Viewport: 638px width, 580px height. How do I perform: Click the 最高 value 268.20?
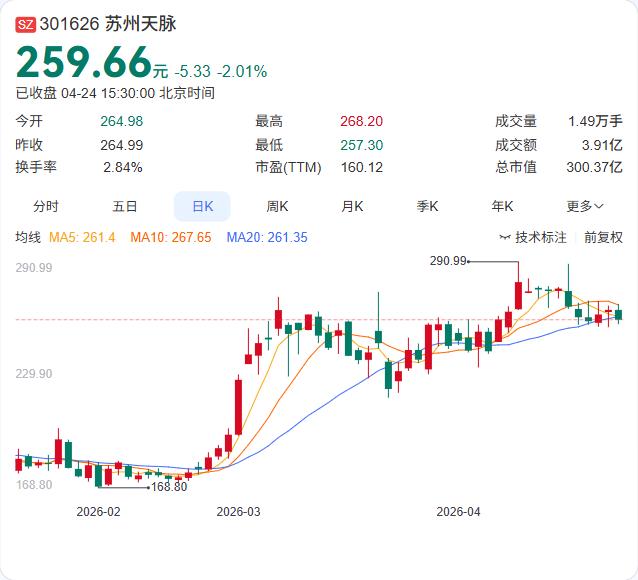point(361,121)
